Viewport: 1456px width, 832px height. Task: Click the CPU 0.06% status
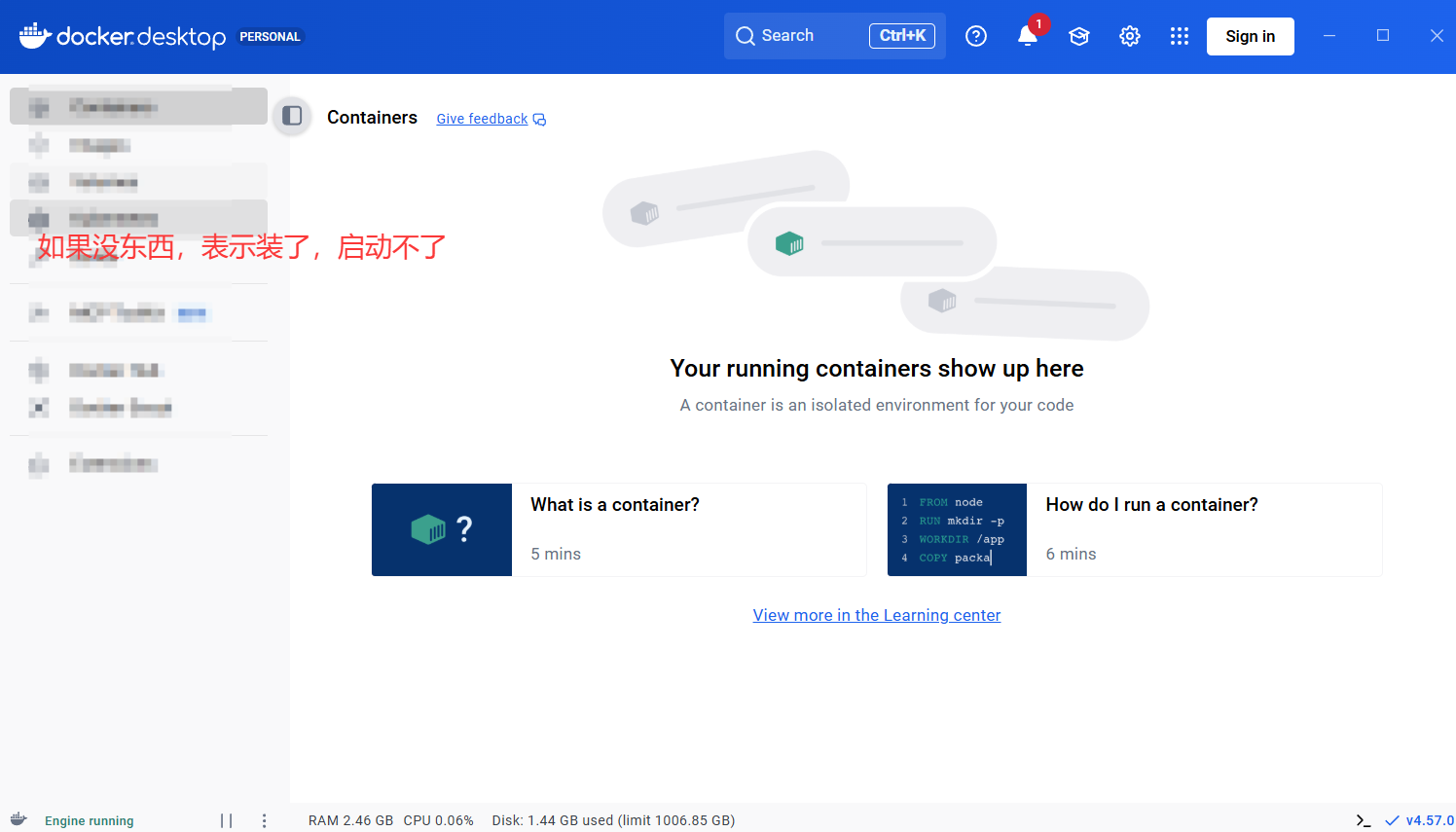[x=438, y=820]
